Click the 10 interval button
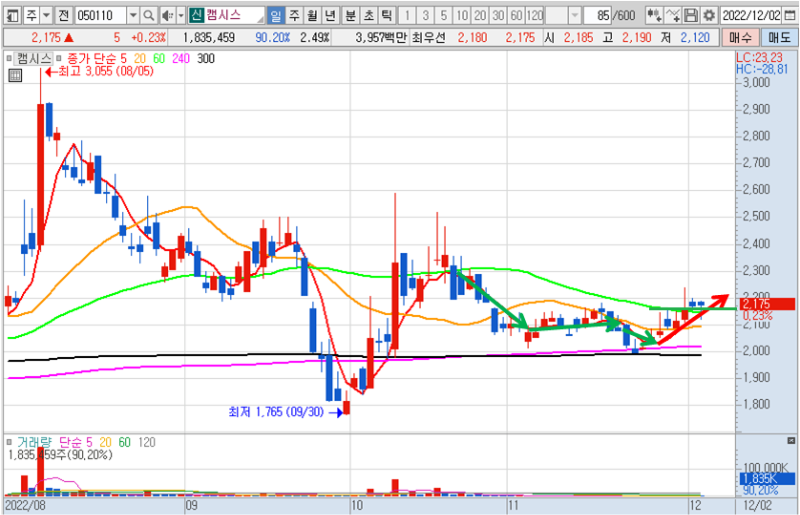This screenshot has height=515, width=800. pos(462,16)
